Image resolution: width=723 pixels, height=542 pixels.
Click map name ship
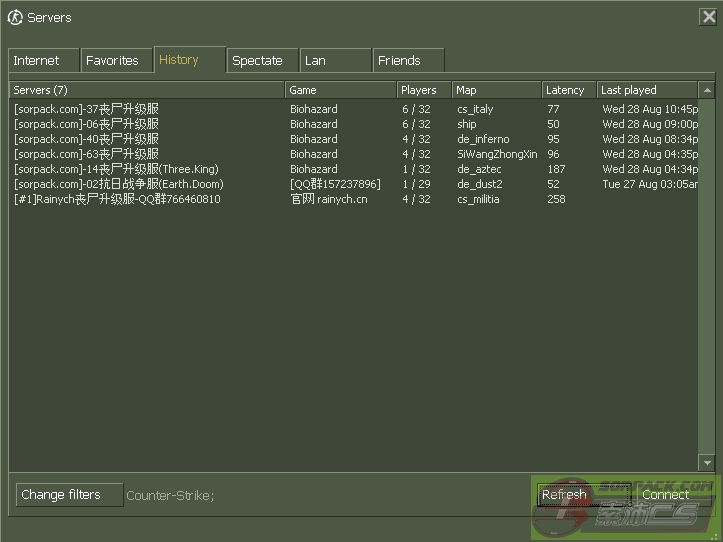click(467, 125)
